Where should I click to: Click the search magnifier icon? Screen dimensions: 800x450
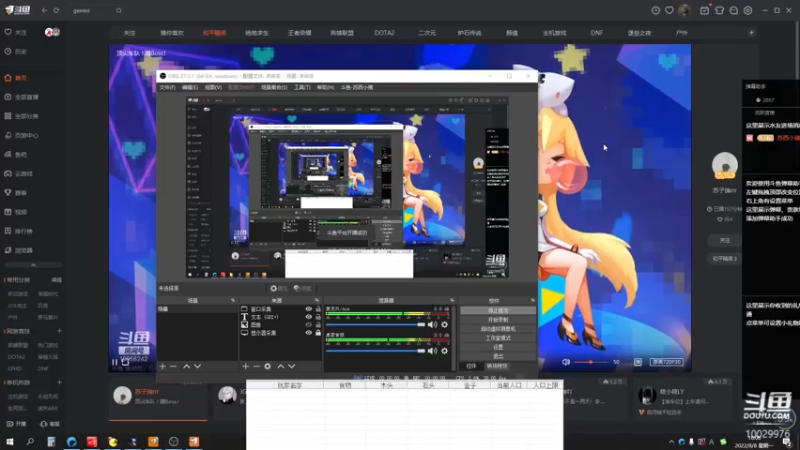pos(118,10)
